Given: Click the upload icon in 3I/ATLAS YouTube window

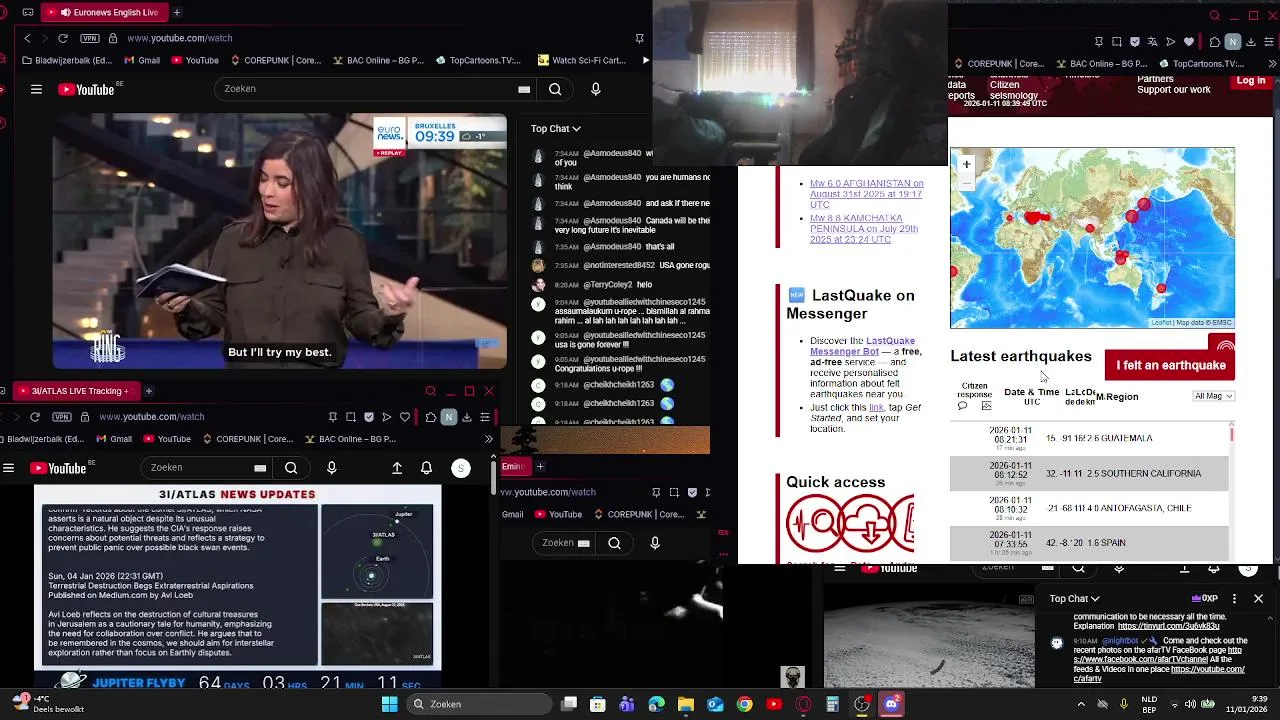Looking at the screenshot, I should [x=397, y=468].
